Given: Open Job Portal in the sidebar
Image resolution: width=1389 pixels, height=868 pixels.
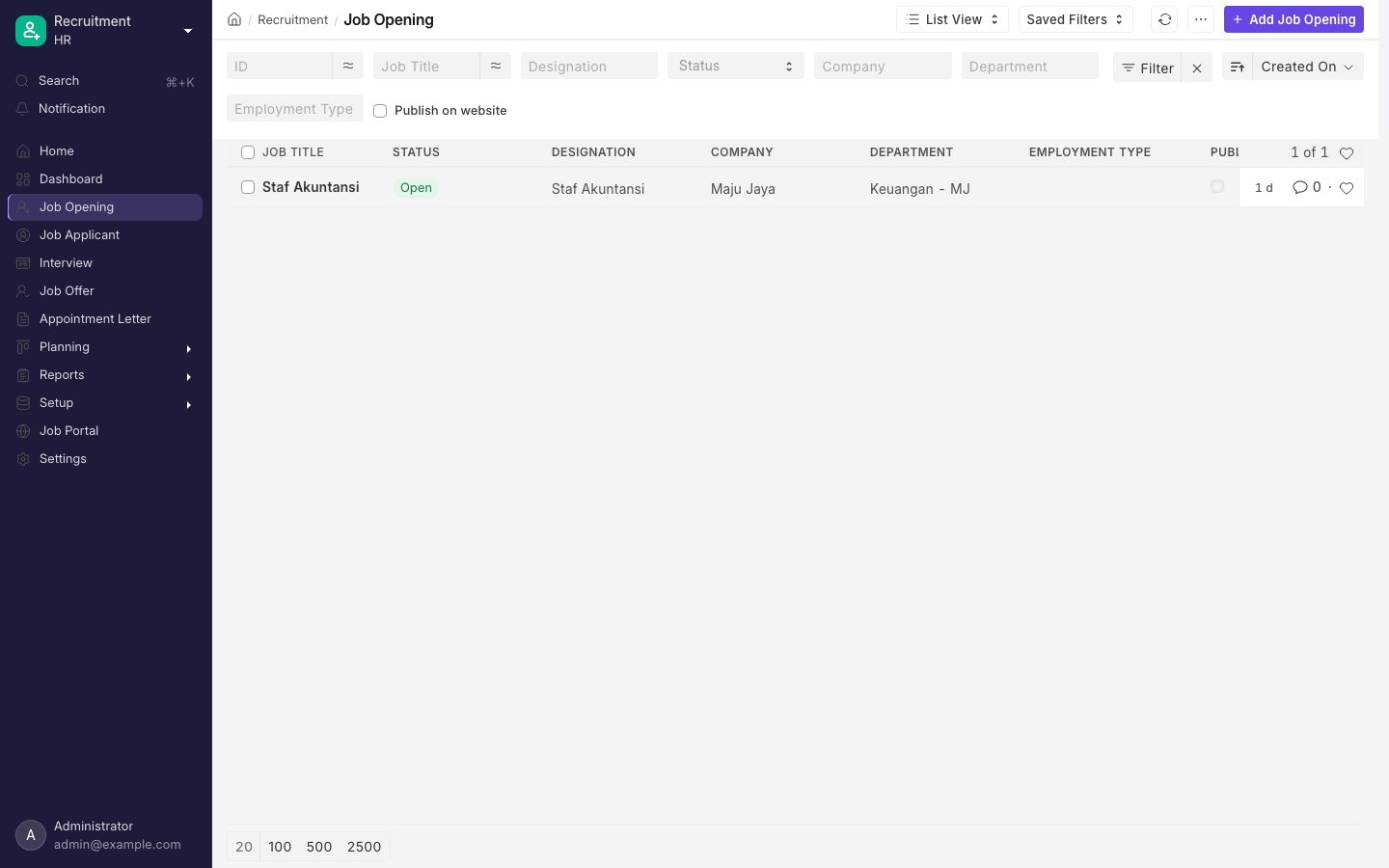Looking at the screenshot, I should pyautogui.click(x=106, y=431).
